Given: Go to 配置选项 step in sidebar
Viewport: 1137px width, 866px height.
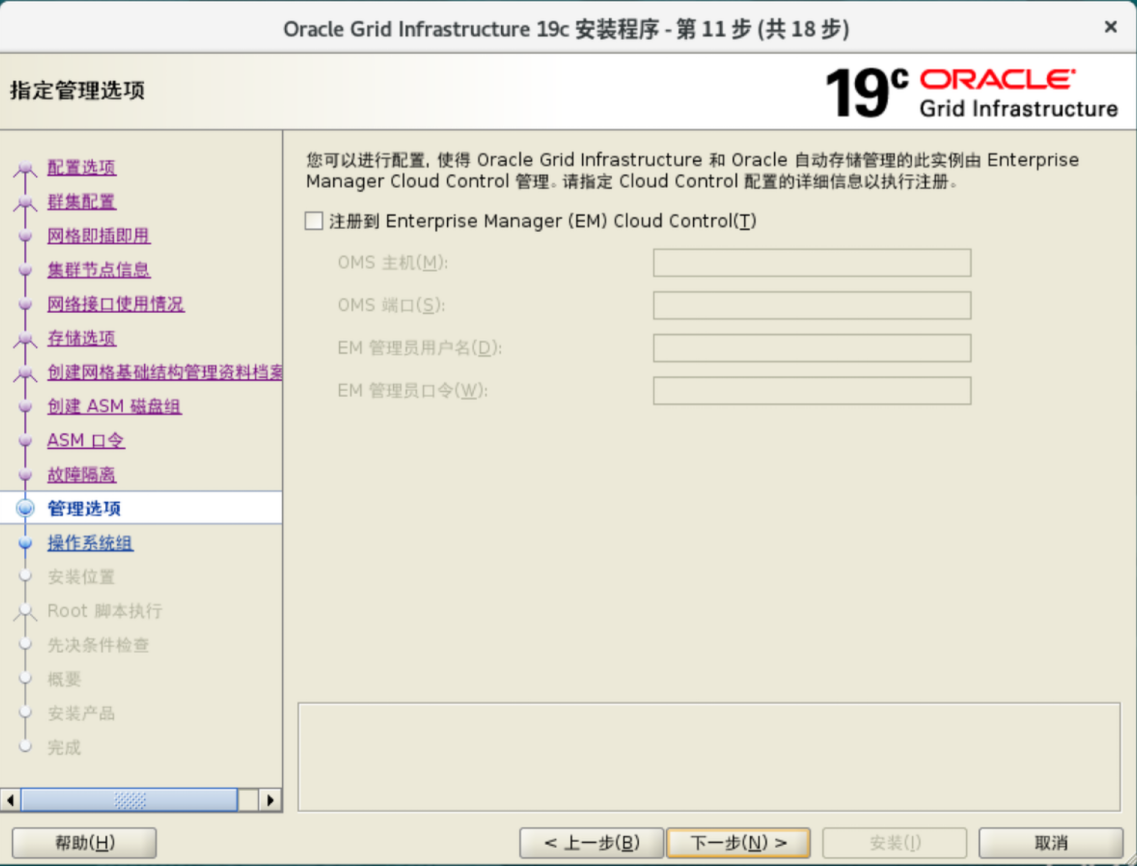Looking at the screenshot, I should click(81, 168).
